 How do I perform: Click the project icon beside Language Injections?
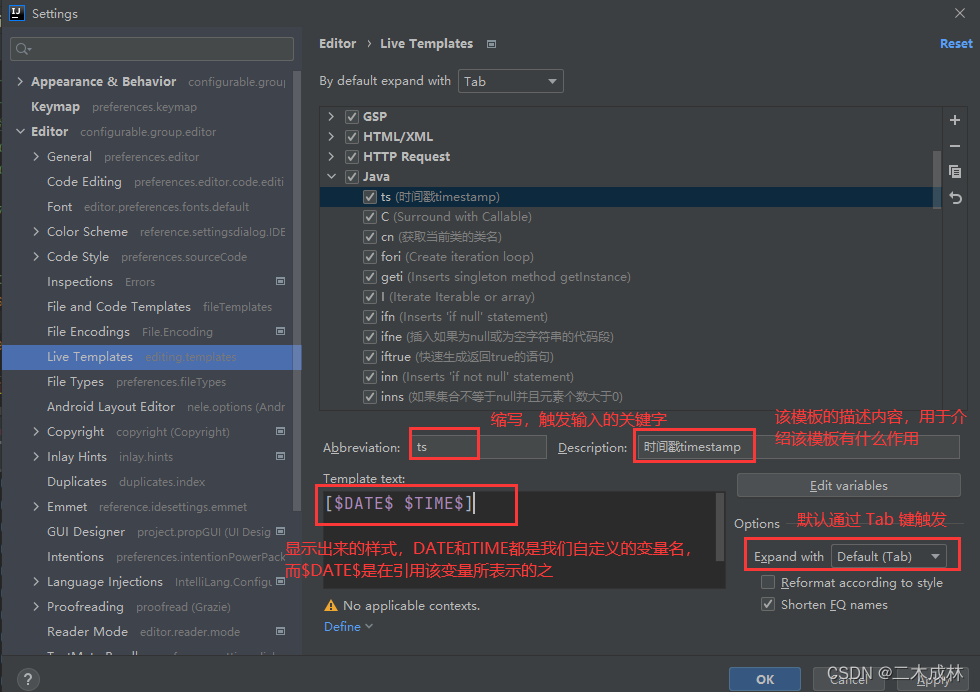[281, 581]
